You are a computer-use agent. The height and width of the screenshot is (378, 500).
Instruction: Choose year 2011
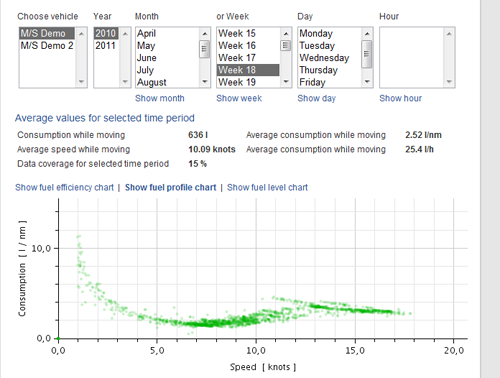tap(106, 45)
